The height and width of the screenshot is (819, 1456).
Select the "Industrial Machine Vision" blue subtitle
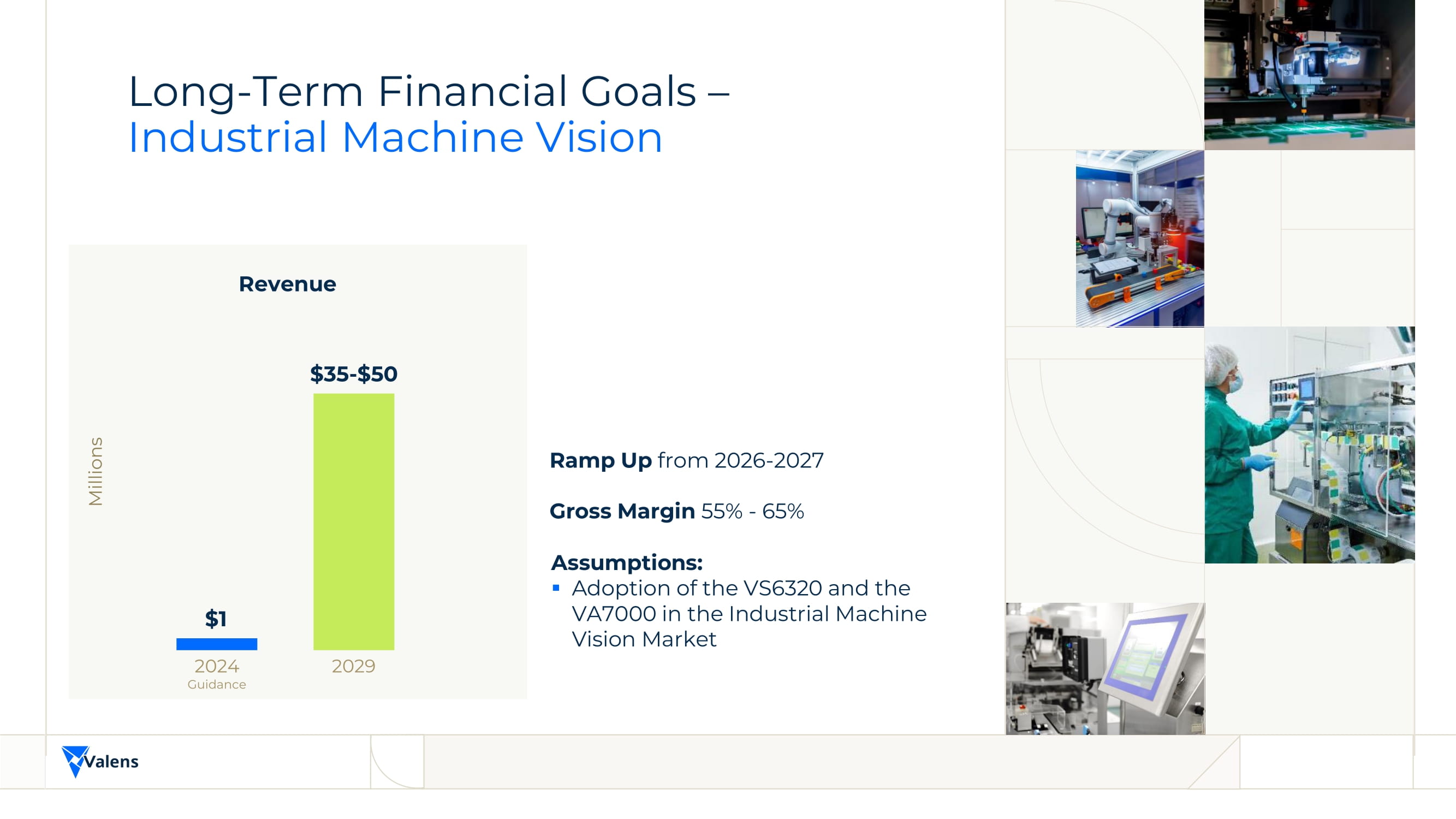point(395,138)
